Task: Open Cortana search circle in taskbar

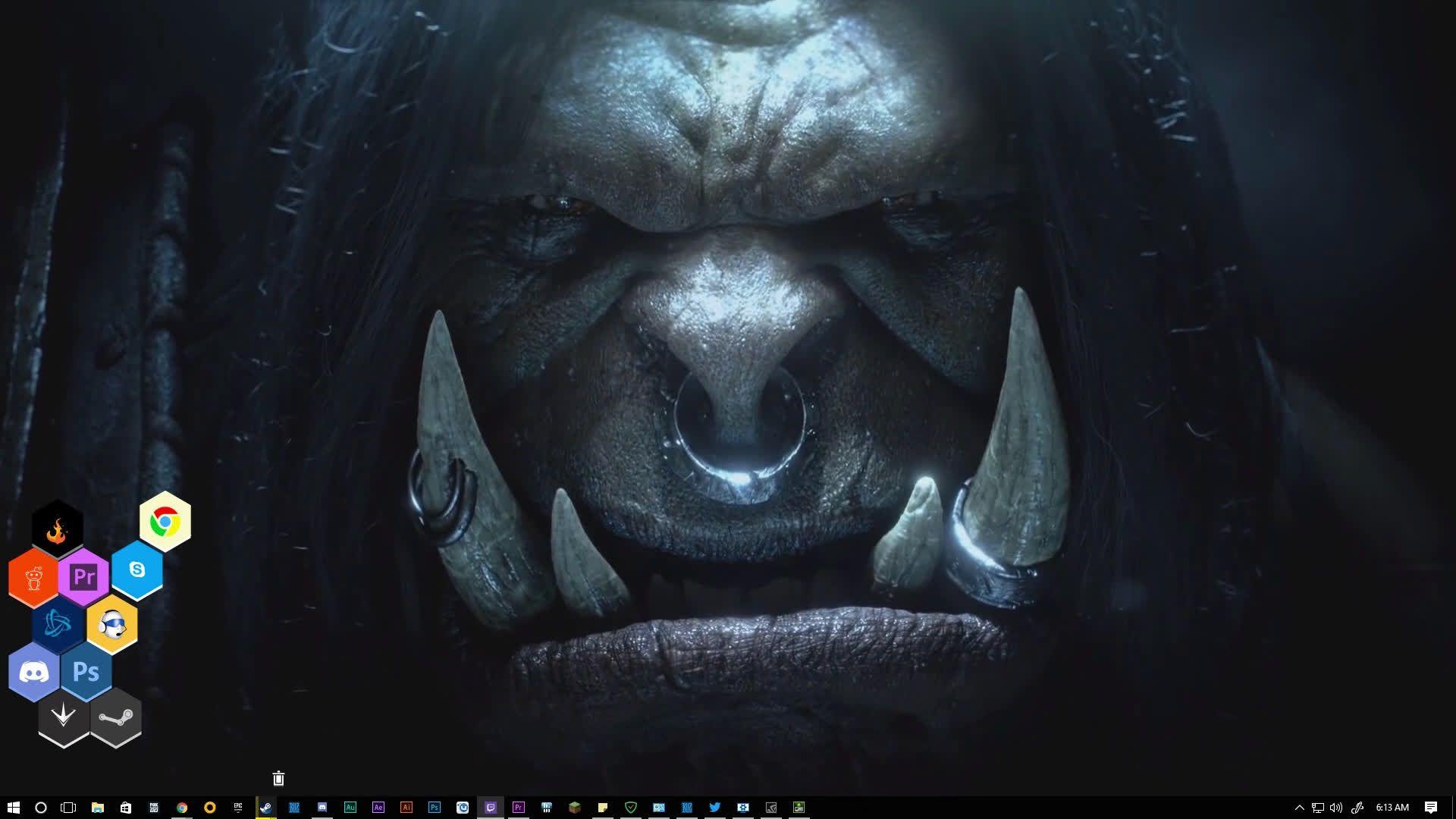Action: pos(41,808)
